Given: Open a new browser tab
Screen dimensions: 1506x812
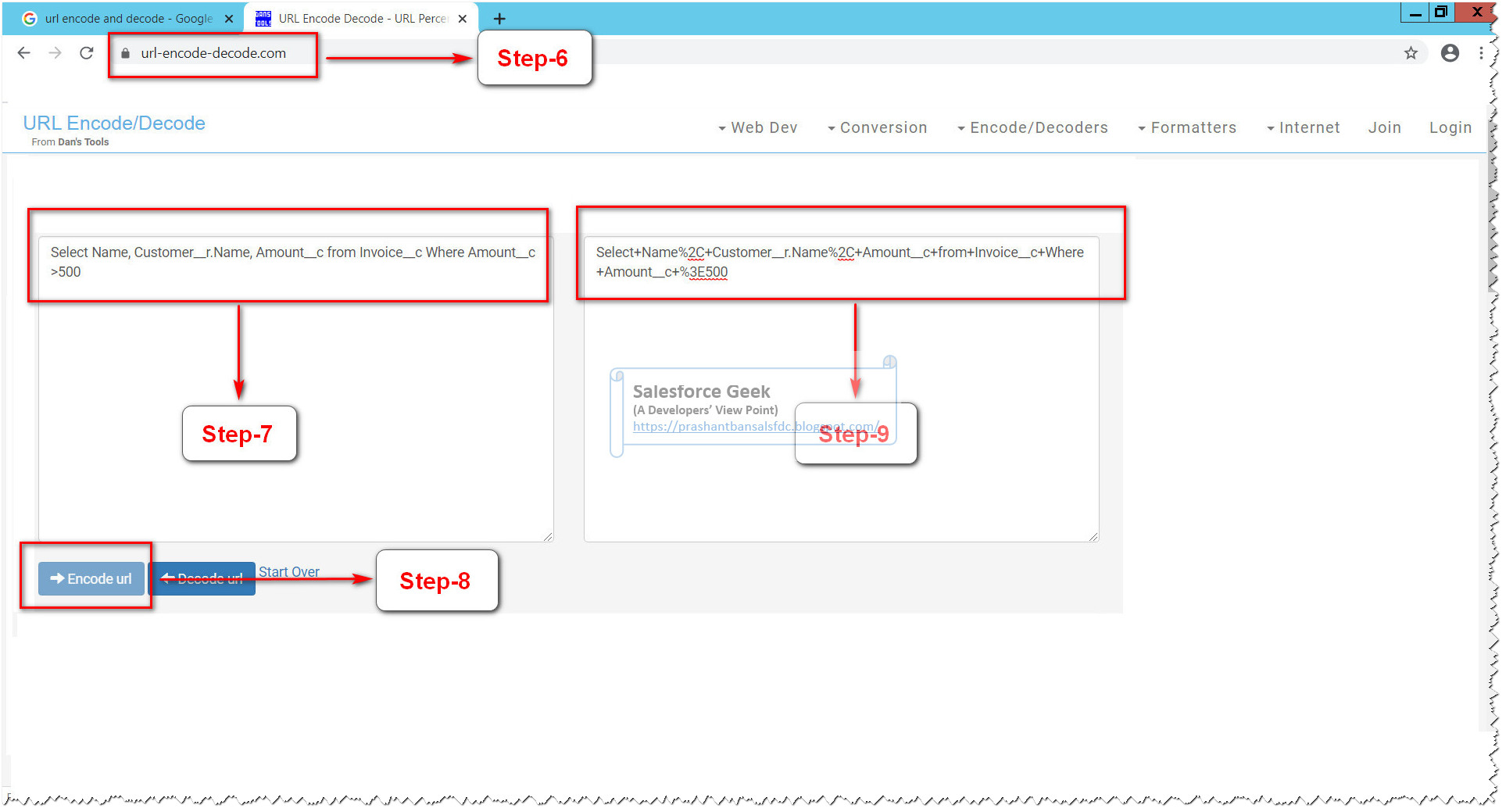Looking at the screenshot, I should coord(499,18).
